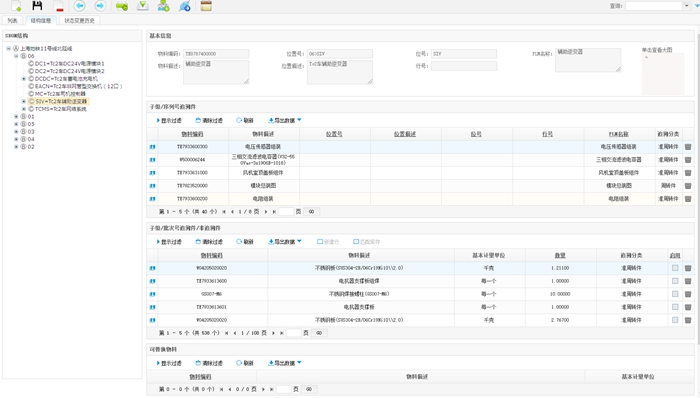Click GO button in batch-number table pager

point(319,333)
